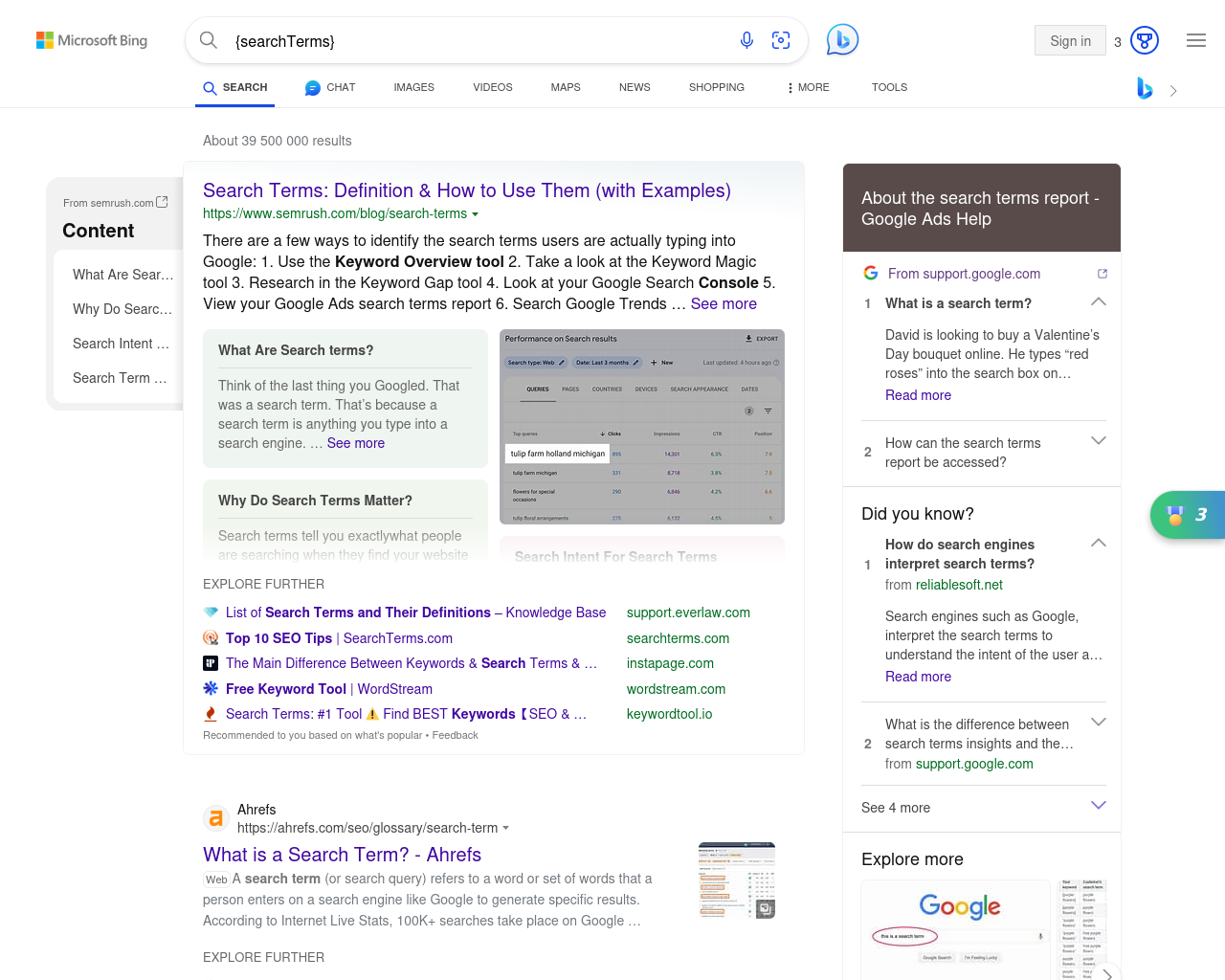Click Export icon in Performance screenshot

762,339
